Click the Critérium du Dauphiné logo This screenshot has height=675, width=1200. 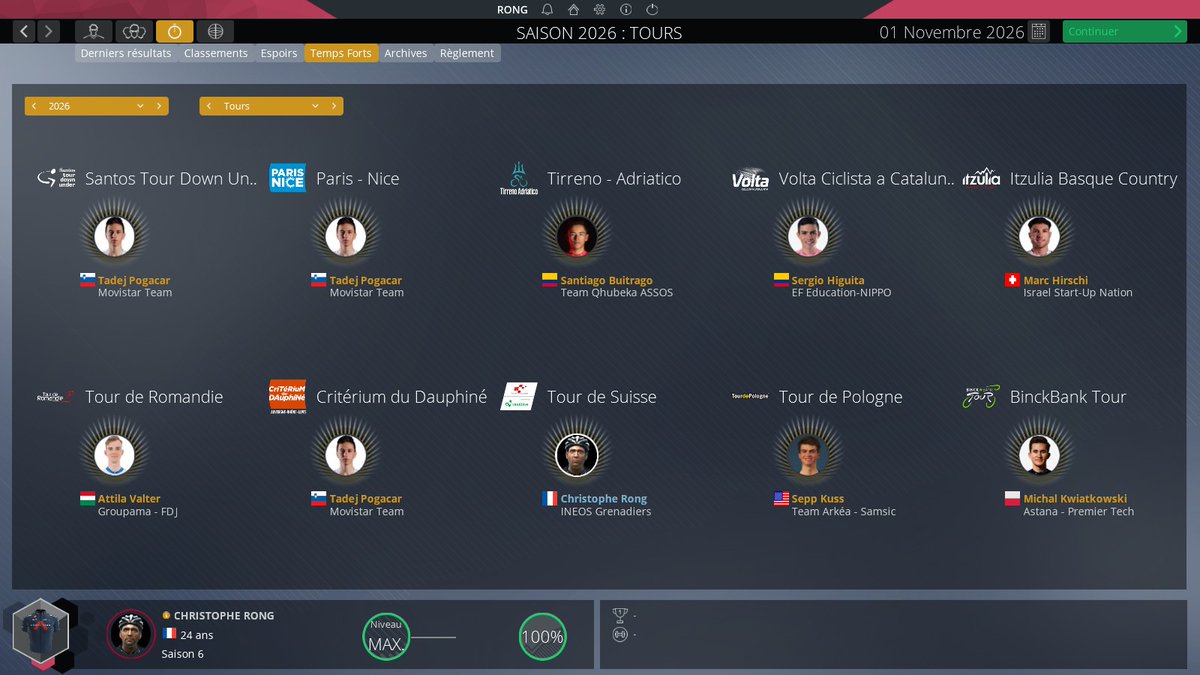coord(287,397)
